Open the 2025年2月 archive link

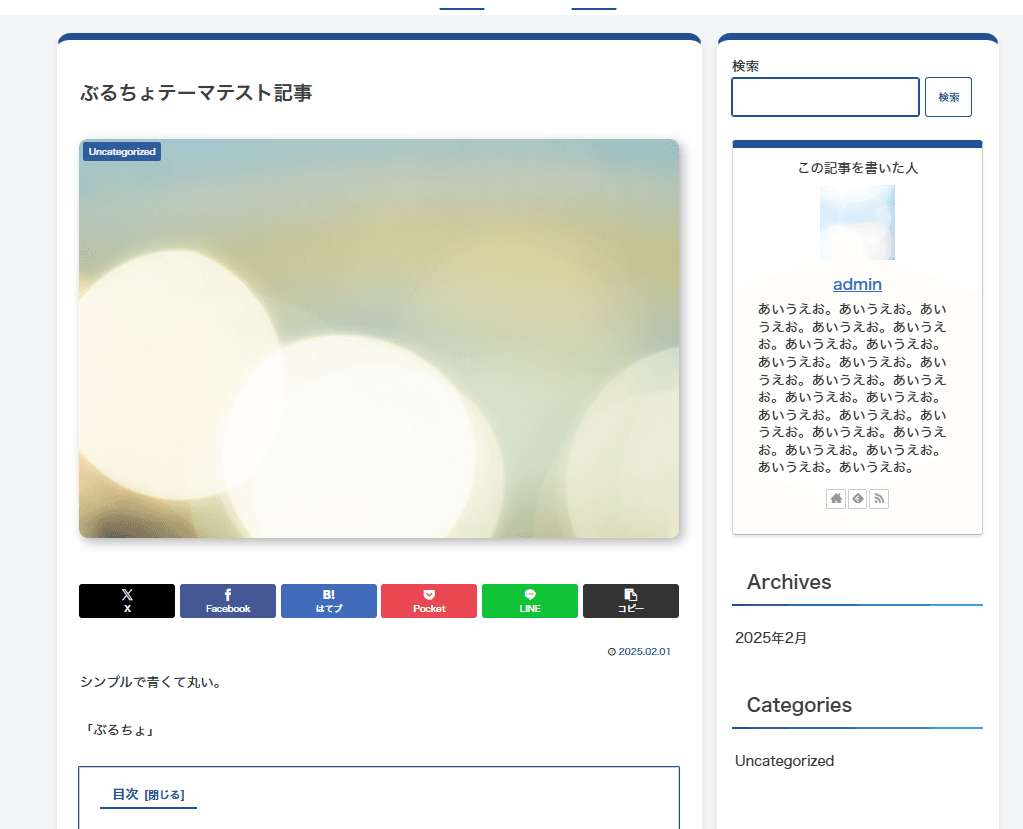tap(770, 638)
